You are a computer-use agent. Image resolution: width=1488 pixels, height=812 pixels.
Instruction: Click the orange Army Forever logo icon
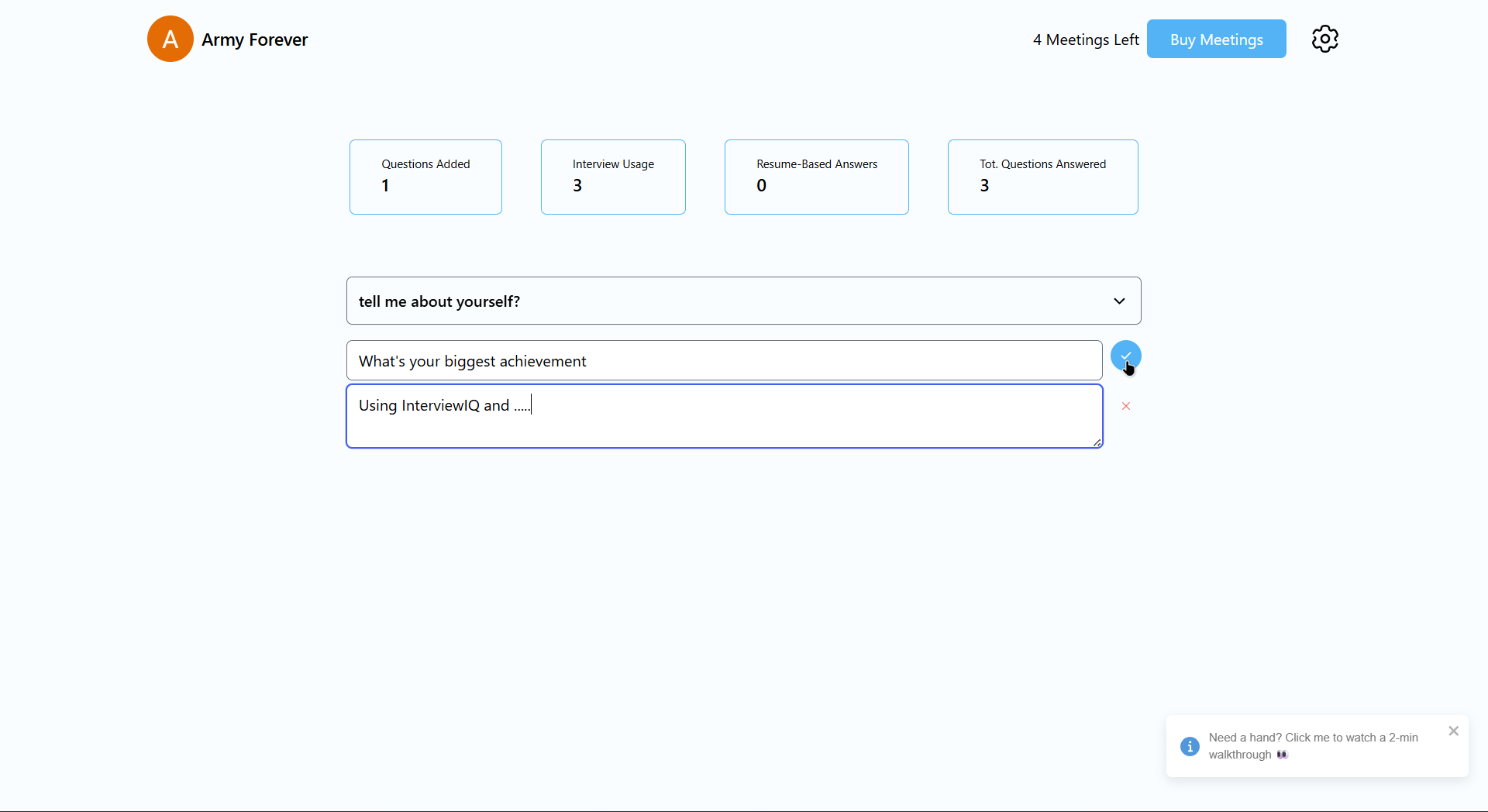[169, 39]
